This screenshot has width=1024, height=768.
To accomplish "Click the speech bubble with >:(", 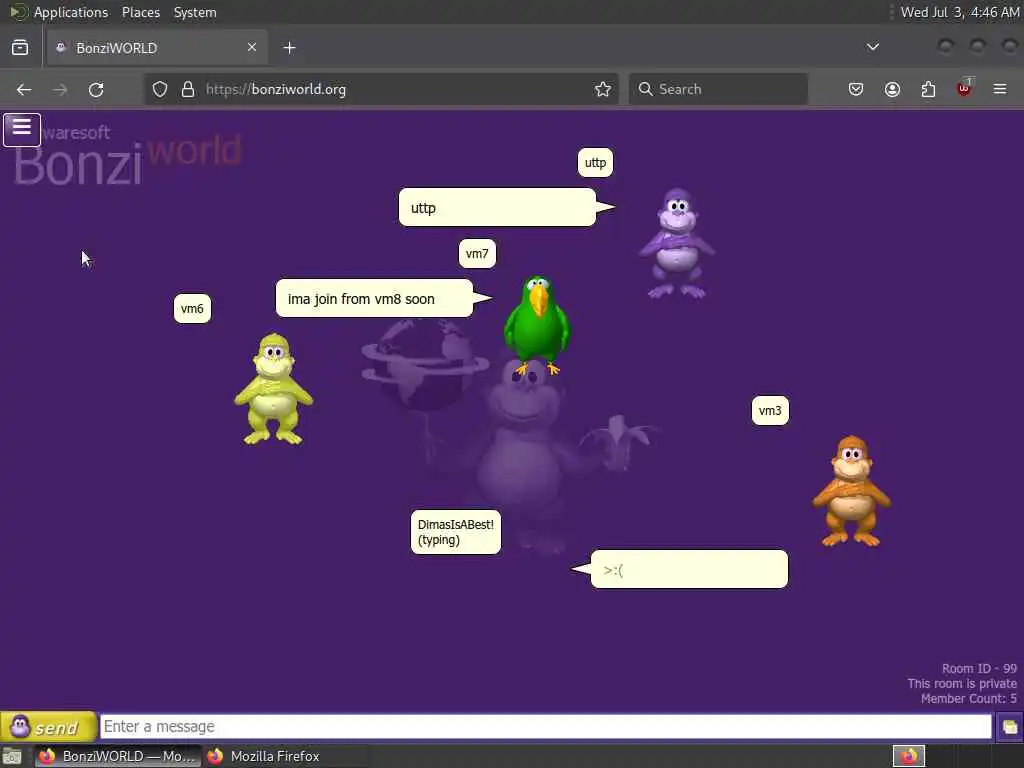I will [x=689, y=569].
